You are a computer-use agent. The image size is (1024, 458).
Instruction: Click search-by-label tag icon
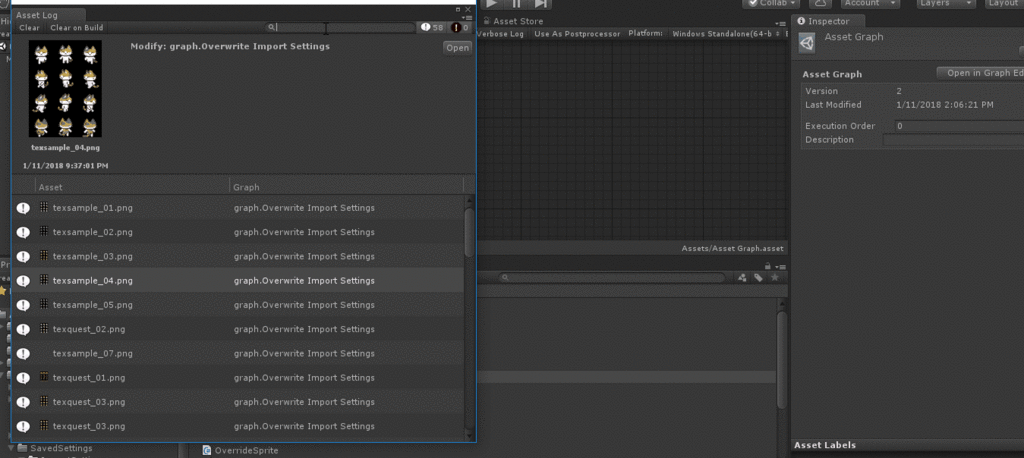point(758,278)
